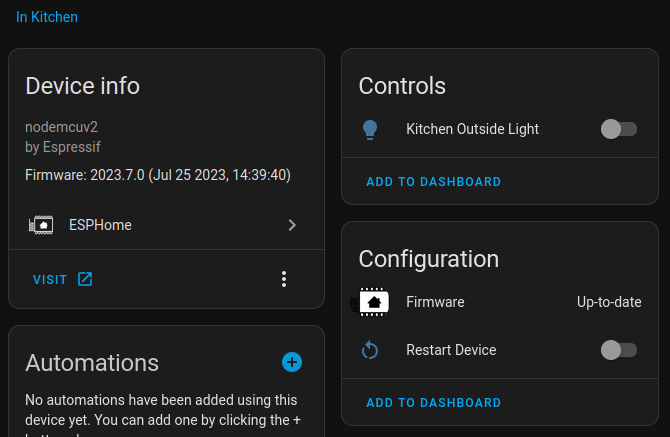Click the Restart Device refresh icon

tap(370, 350)
